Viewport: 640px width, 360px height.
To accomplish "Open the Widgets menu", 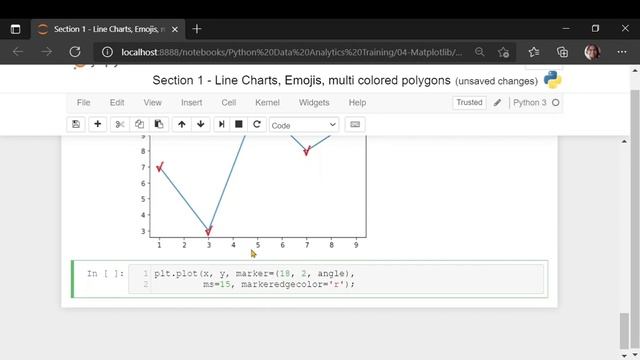I will coord(314,102).
